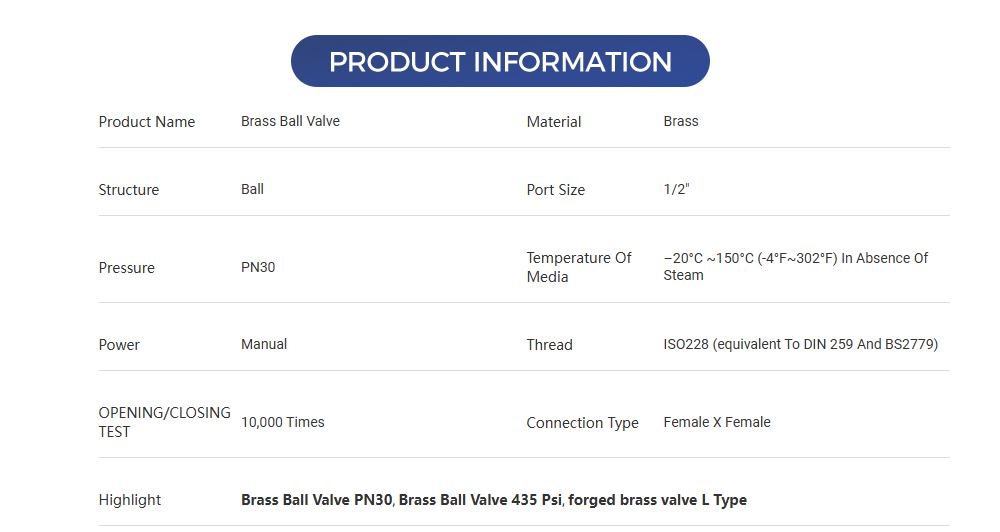Viewport: 1000px width, 532px height.
Task: Select the 1/2" port size value
Action: tap(676, 189)
